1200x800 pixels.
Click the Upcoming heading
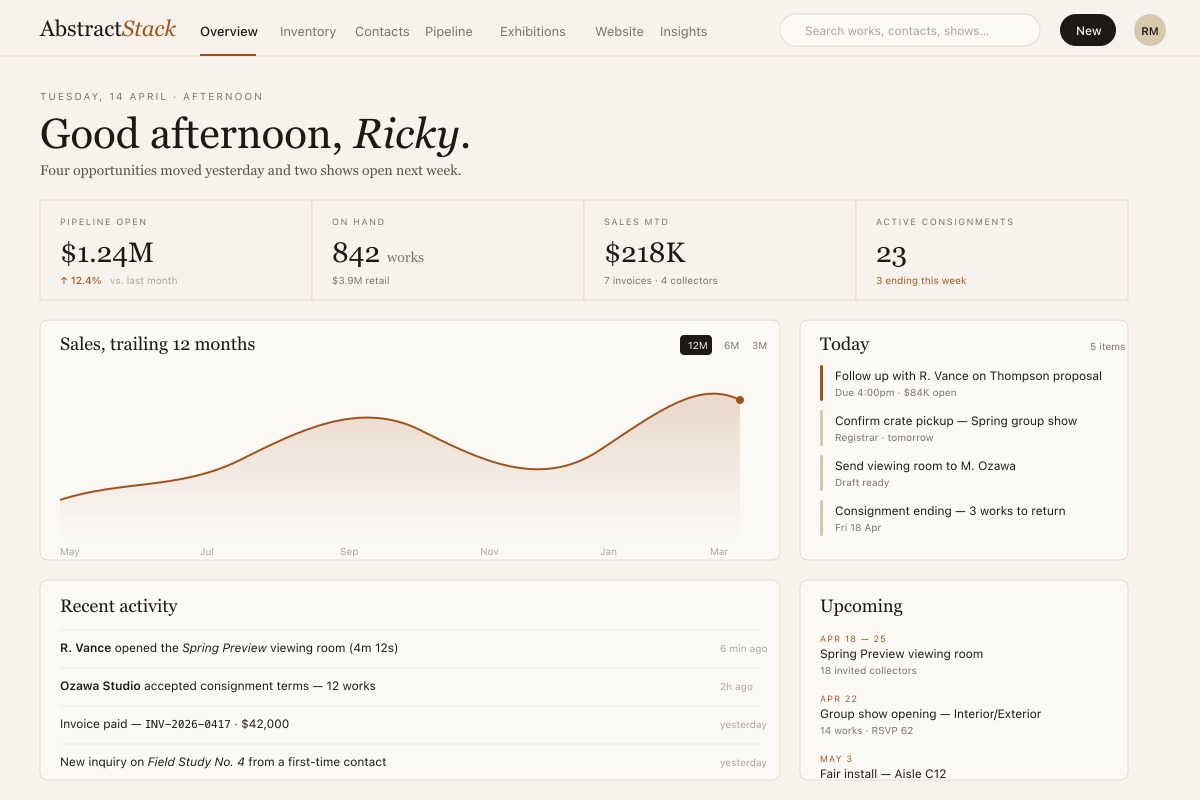coord(861,606)
